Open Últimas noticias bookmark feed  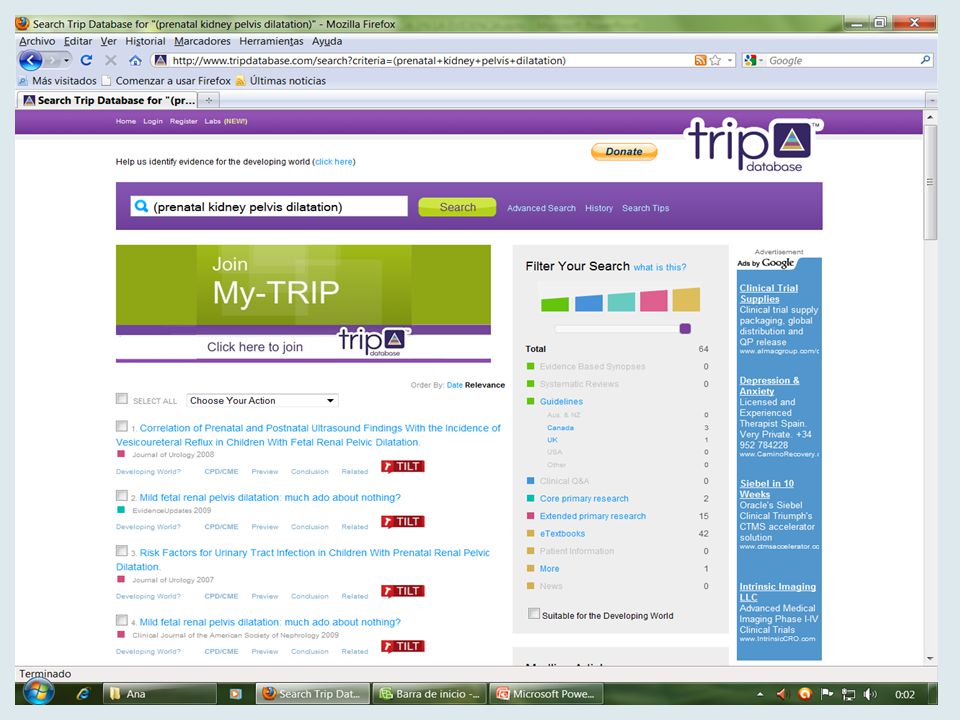tap(281, 81)
